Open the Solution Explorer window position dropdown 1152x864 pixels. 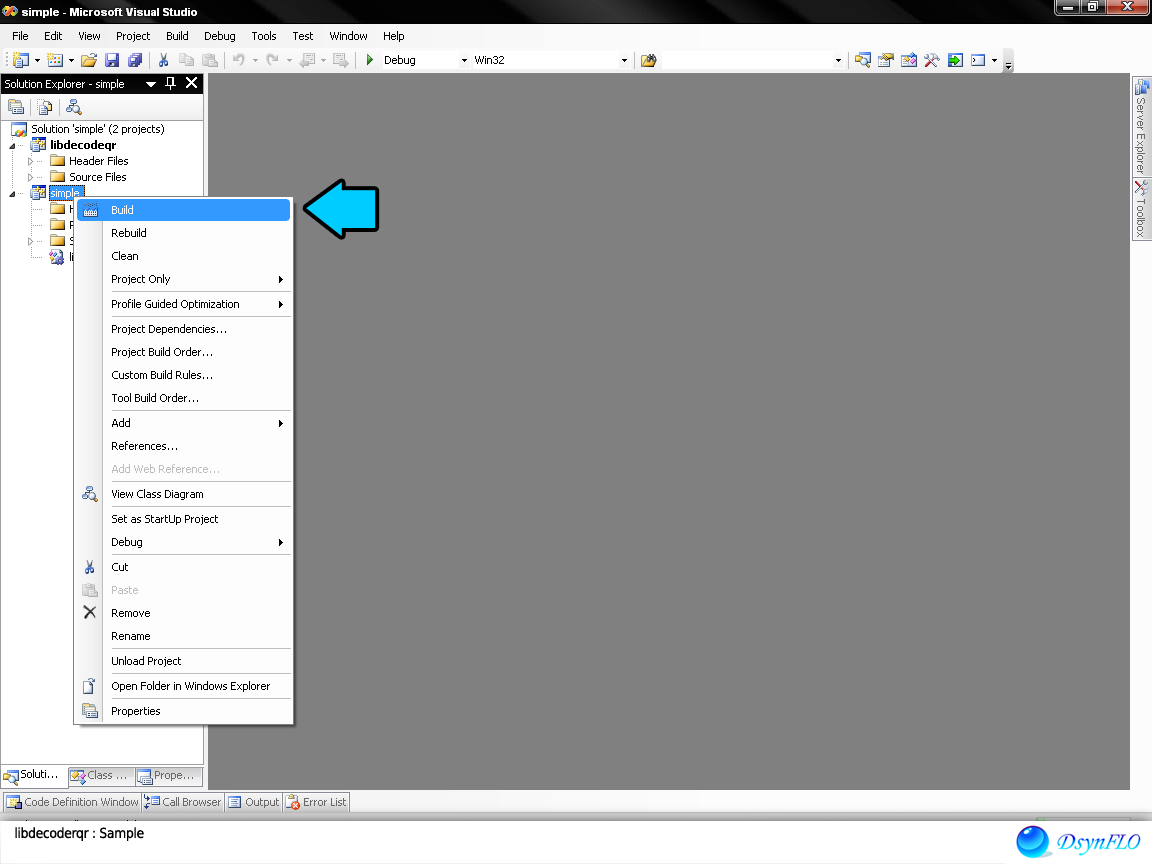(x=151, y=84)
